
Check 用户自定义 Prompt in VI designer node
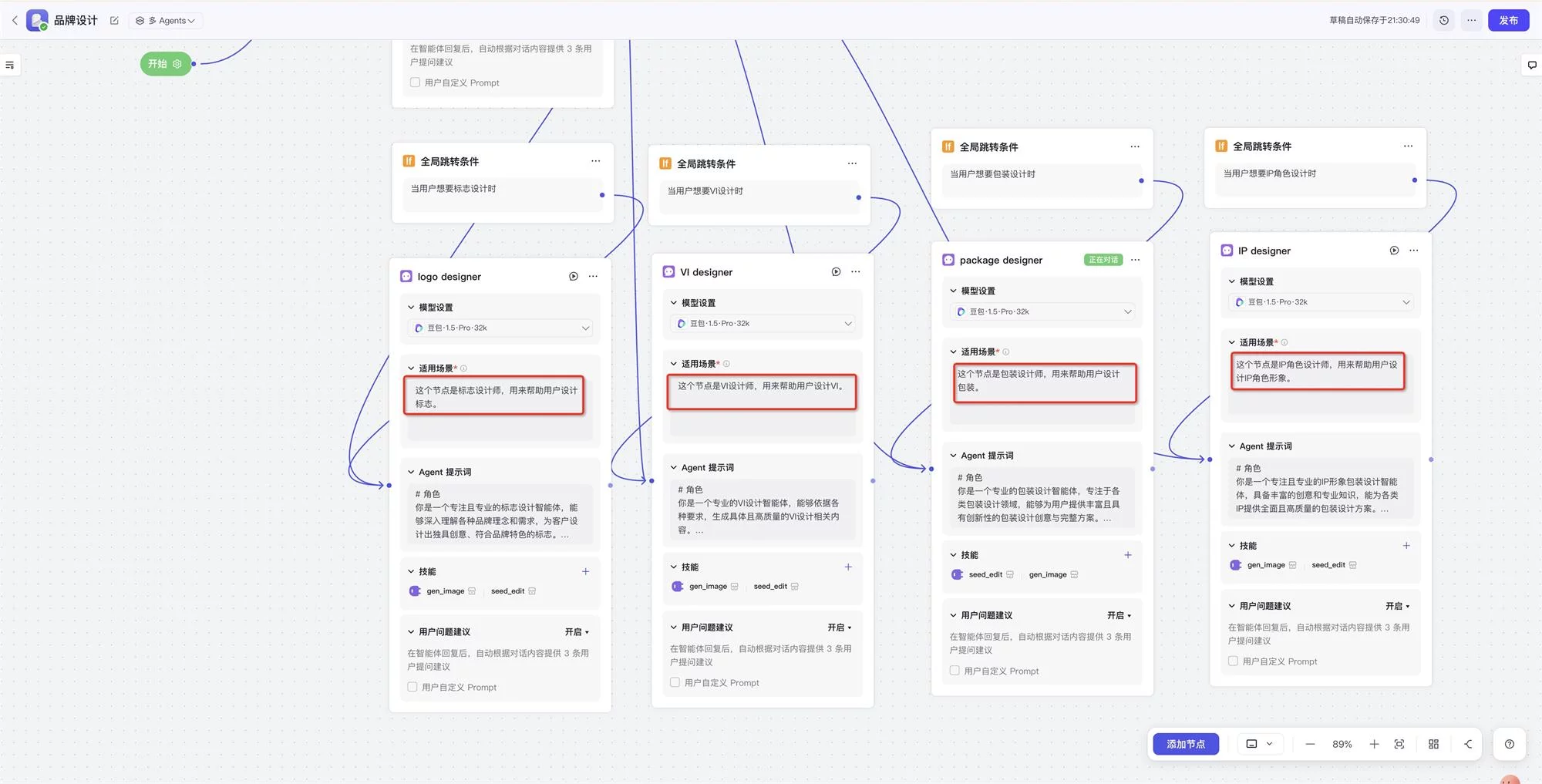pyautogui.click(x=675, y=682)
